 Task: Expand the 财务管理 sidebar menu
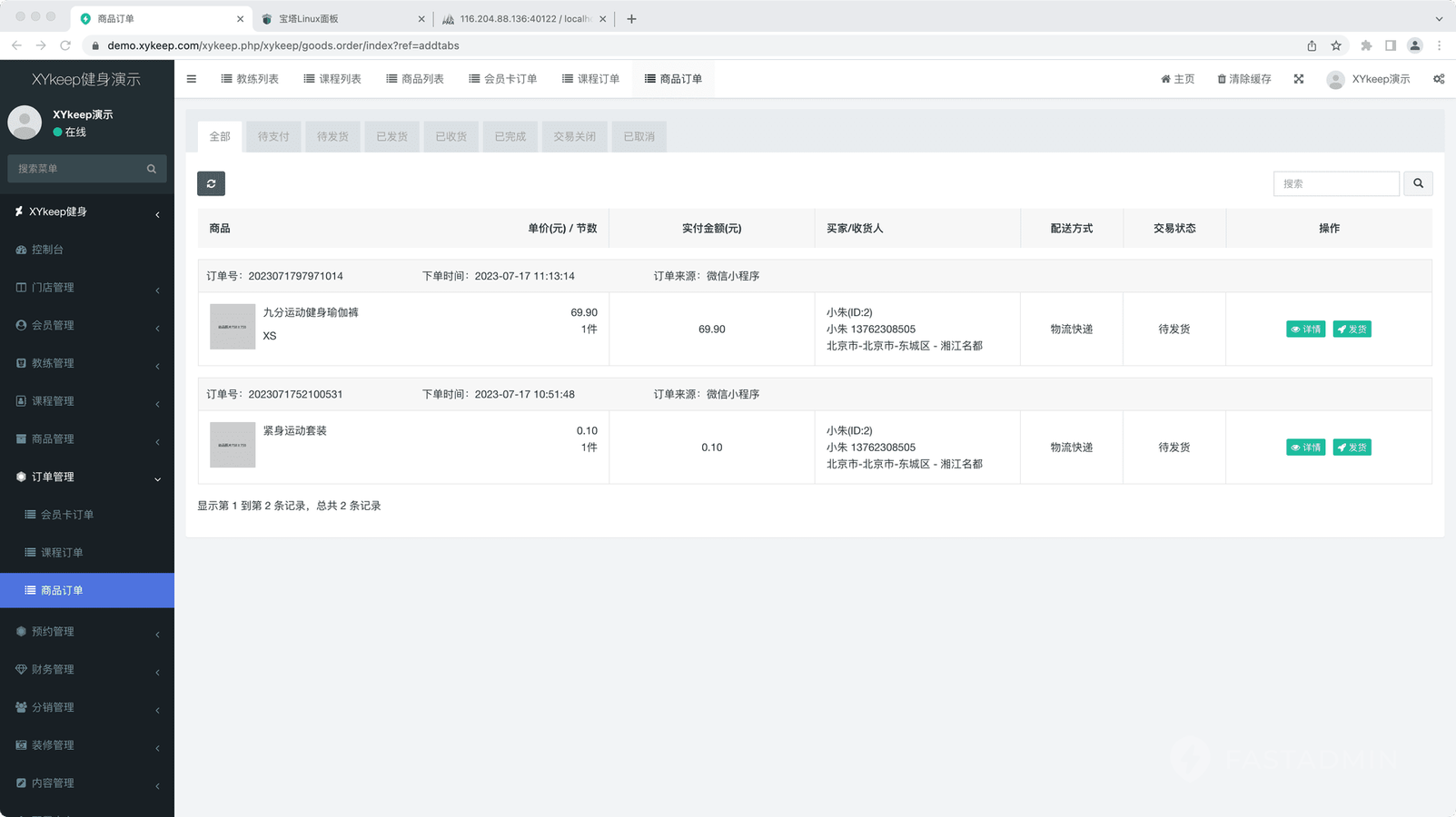pos(86,669)
